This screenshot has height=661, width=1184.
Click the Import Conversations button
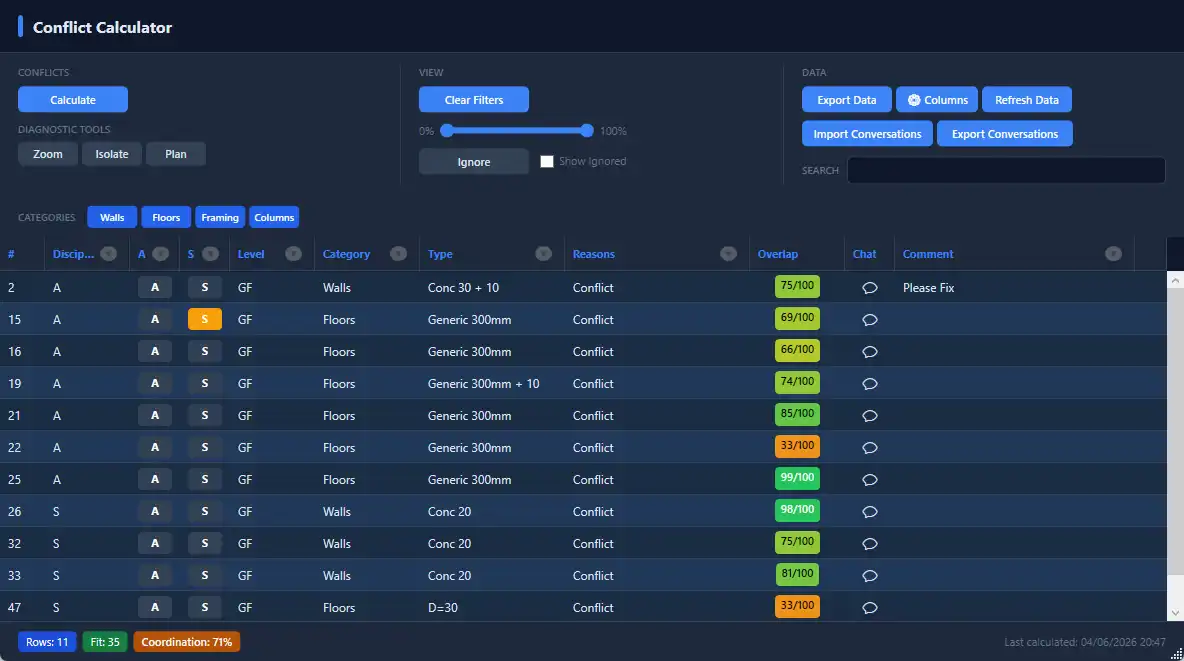point(867,134)
